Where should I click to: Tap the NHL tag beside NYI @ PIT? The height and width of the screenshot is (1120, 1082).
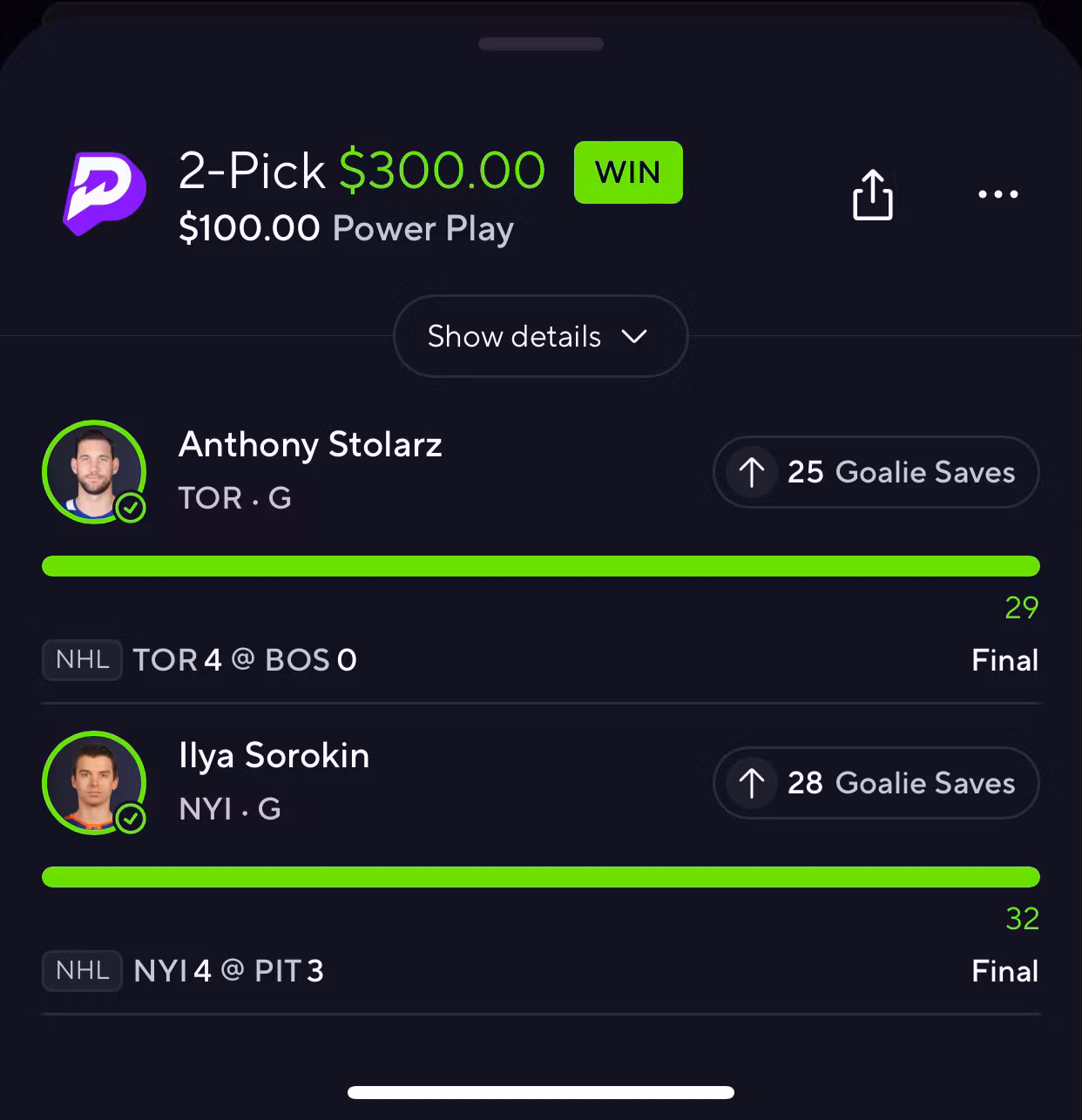[x=82, y=971]
